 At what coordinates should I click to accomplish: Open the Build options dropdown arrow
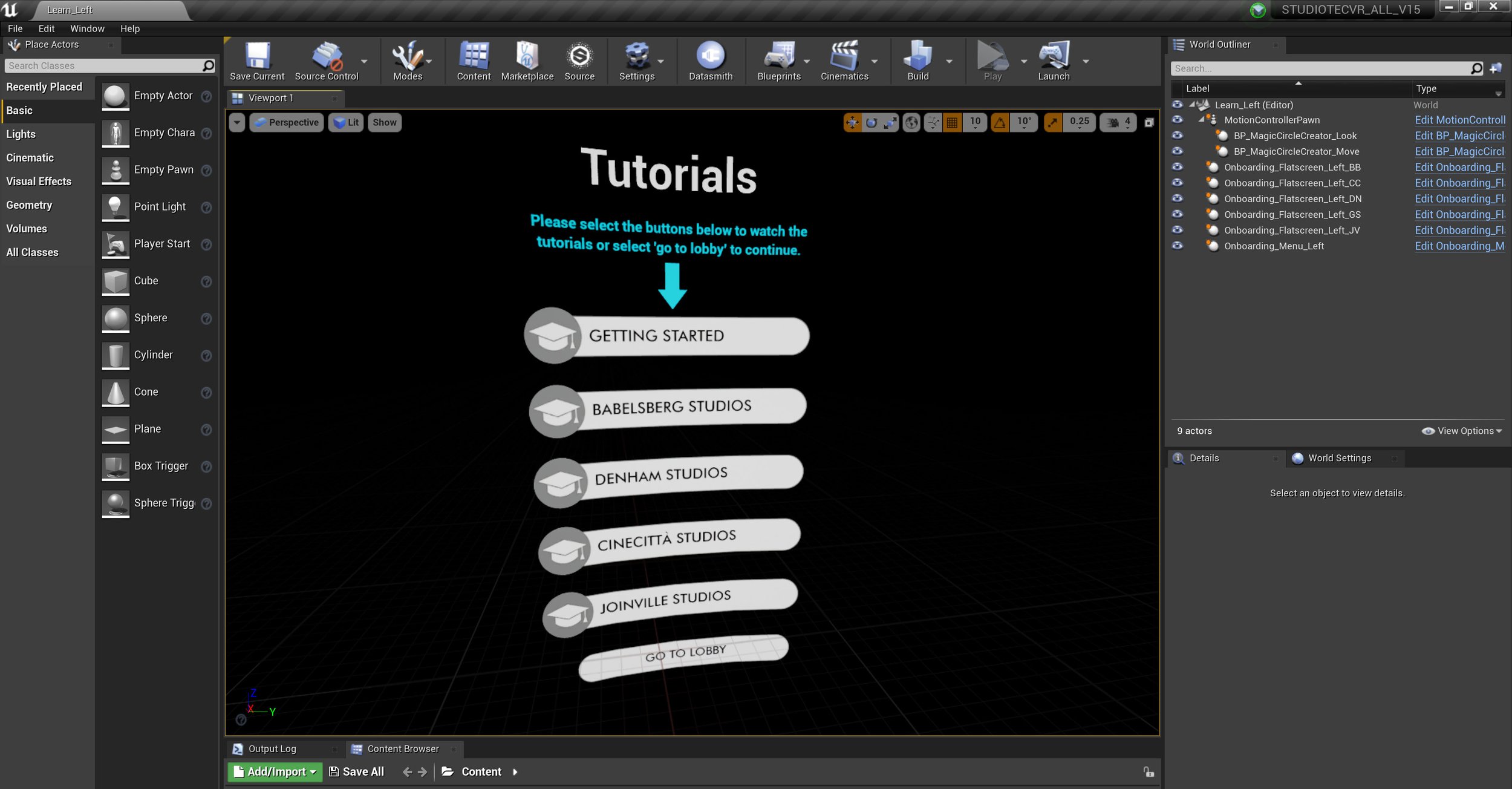click(x=949, y=62)
